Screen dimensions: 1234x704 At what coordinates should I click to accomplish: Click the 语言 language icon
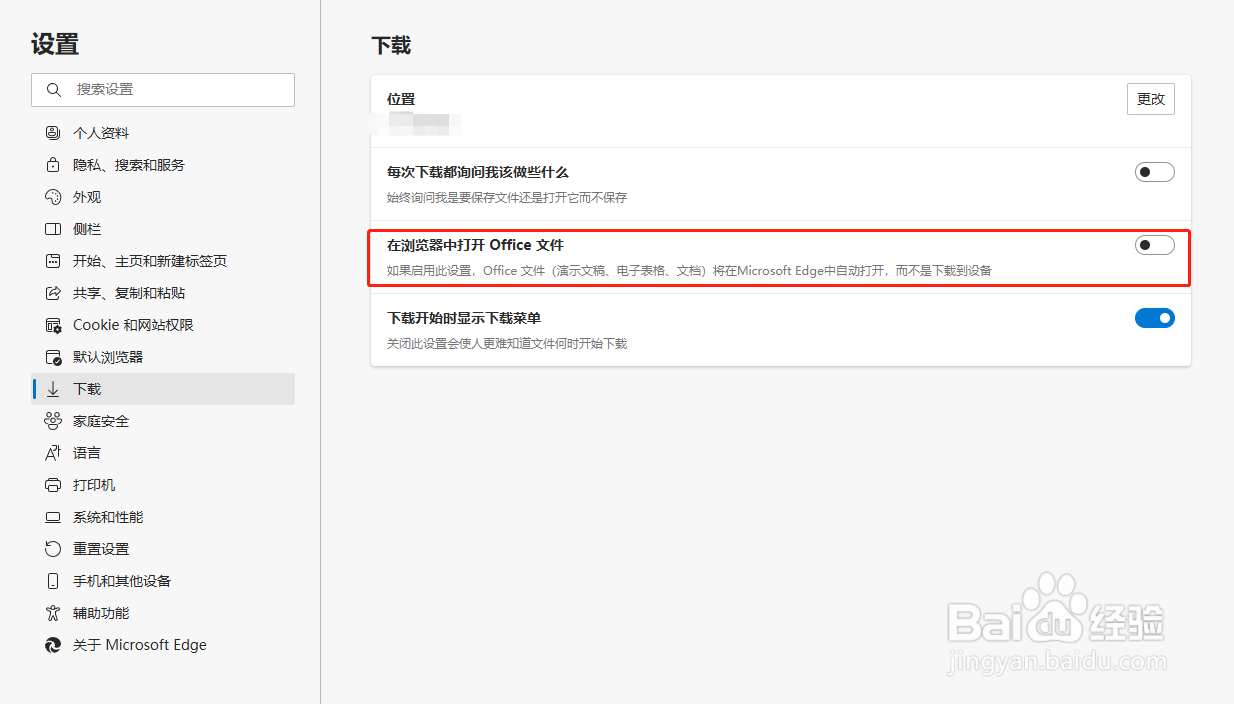click(x=53, y=453)
